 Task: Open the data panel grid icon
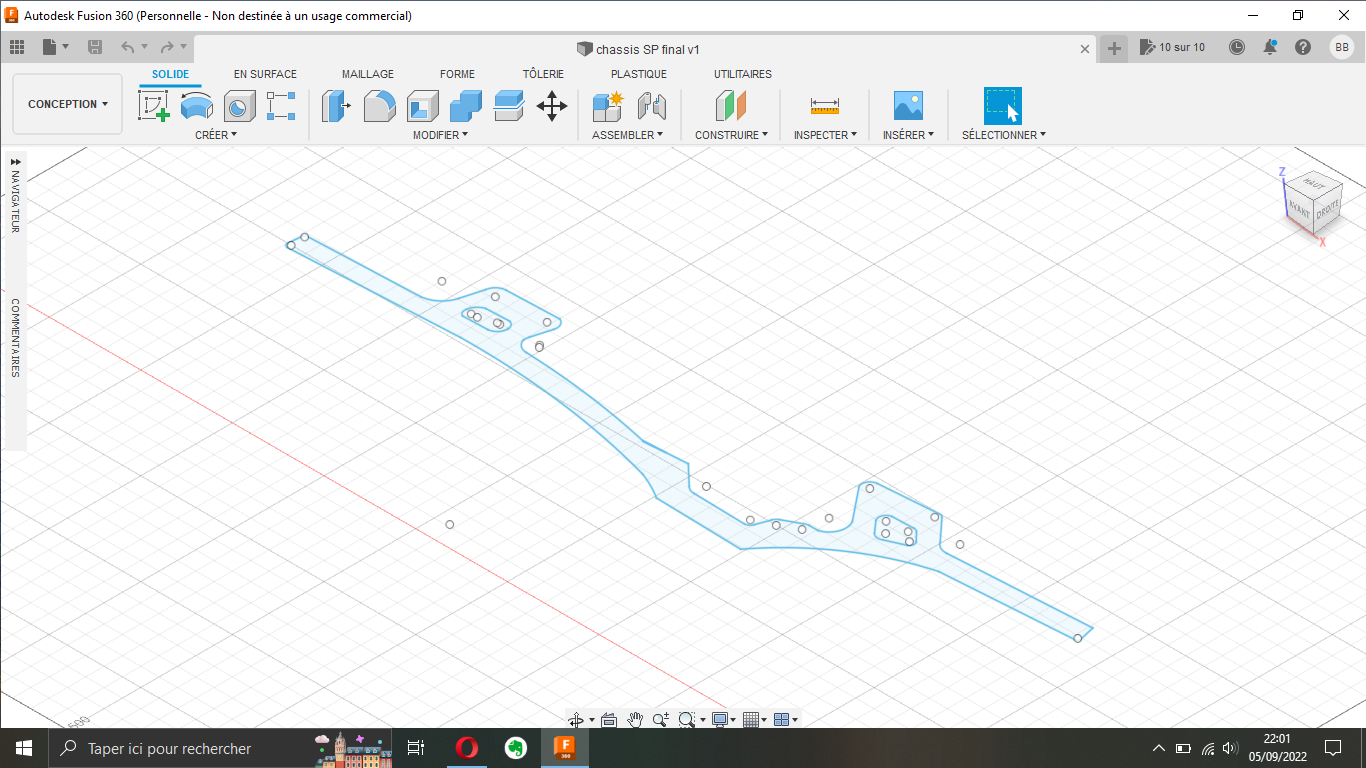[x=17, y=47]
